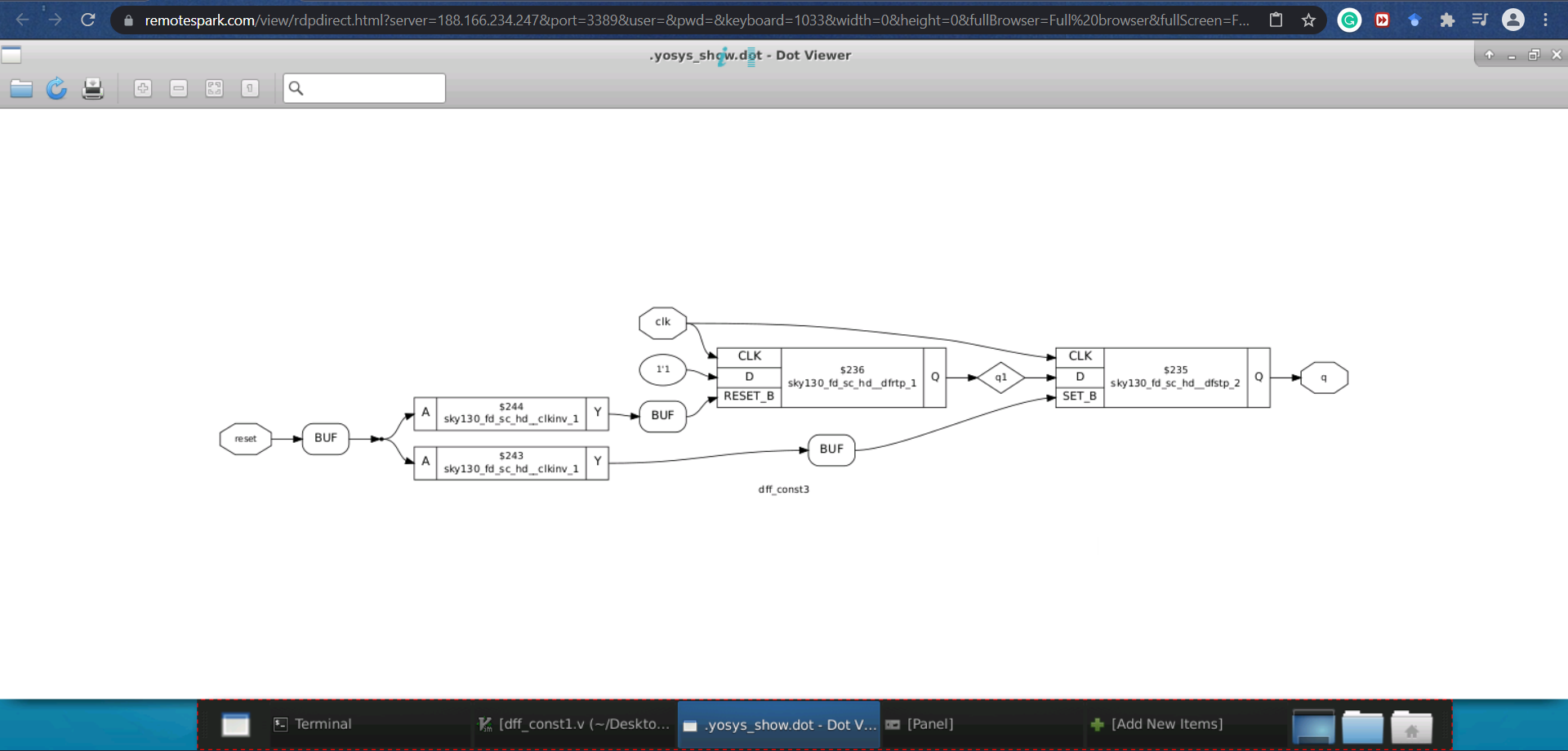
Task: Click Add New Items on the panel
Action: click(x=1166, y=724)
